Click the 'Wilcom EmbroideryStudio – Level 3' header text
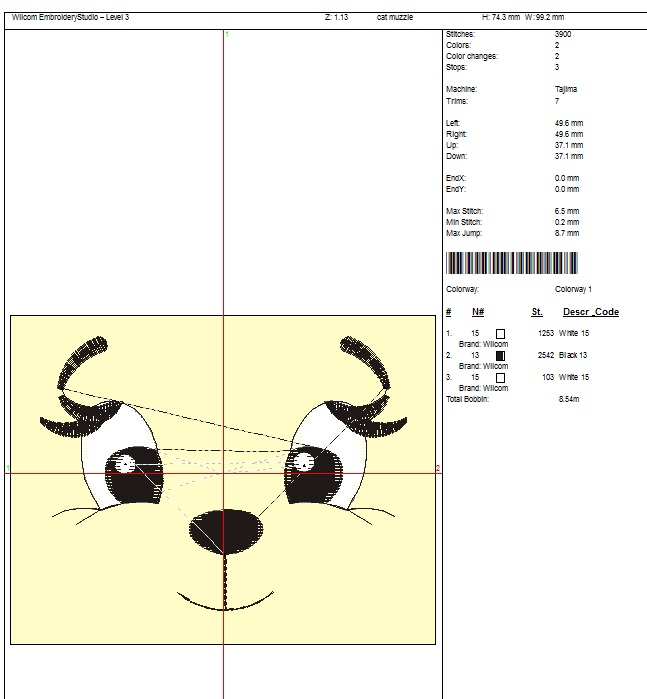The width and height of the screenshot is (647, 699). tap(70, 18)
